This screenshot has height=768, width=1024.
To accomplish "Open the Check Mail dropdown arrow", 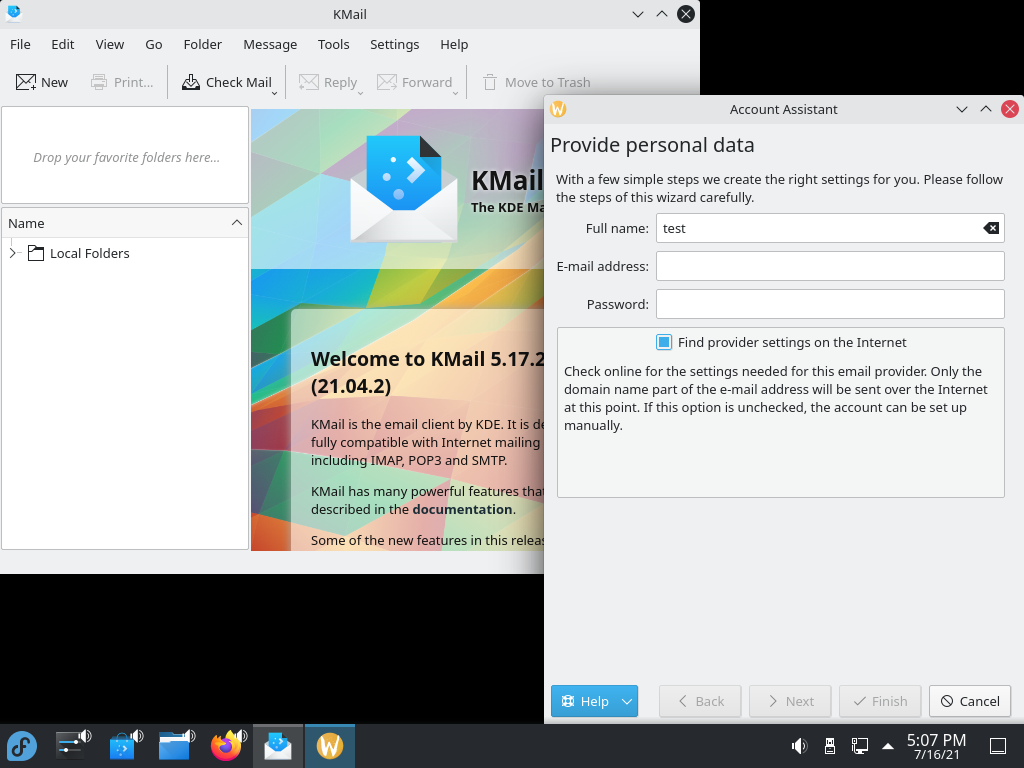I will pyautogui.click(x=275, y=93).
